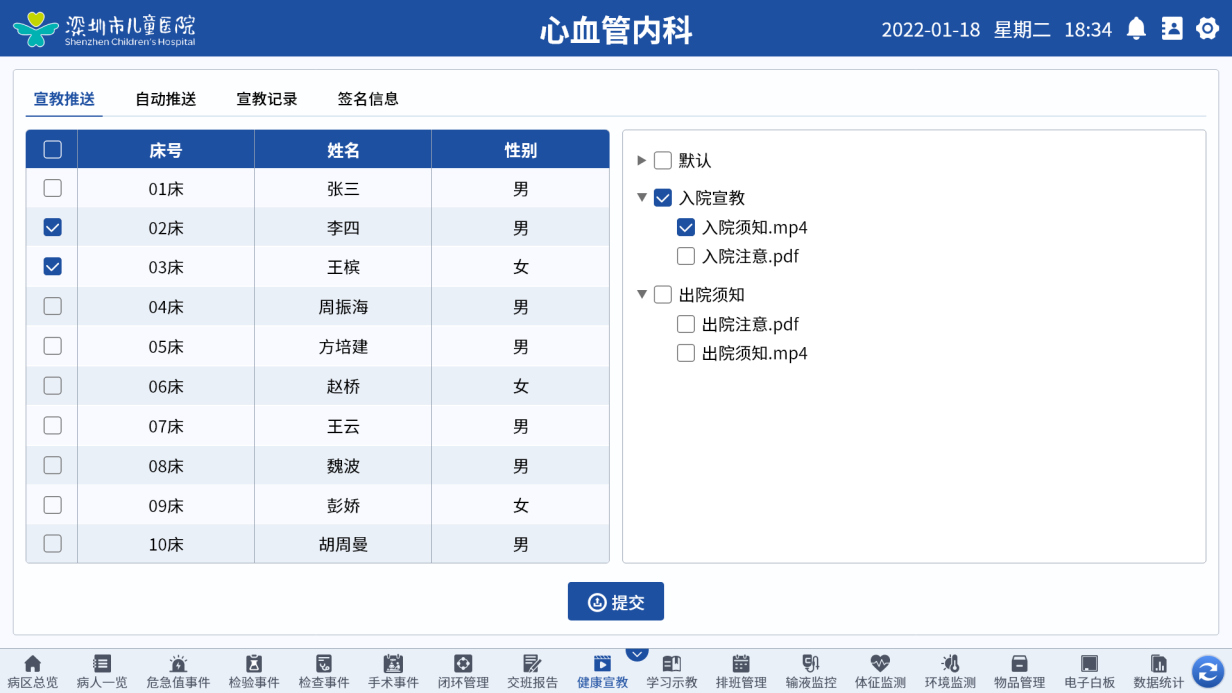Toggle the select-all checkbox in table header
Viewport: 1232px width, 693px height.
pos(53,150)
